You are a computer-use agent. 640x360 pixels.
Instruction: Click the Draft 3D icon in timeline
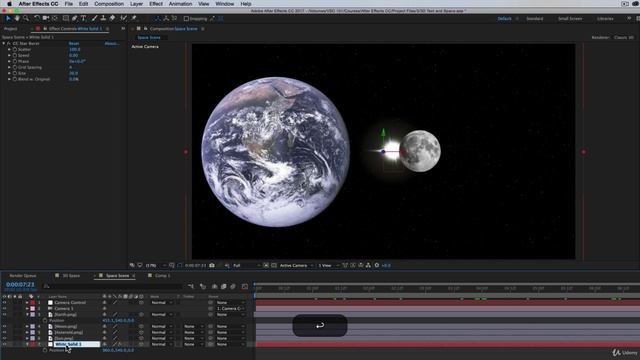point(203,287)
